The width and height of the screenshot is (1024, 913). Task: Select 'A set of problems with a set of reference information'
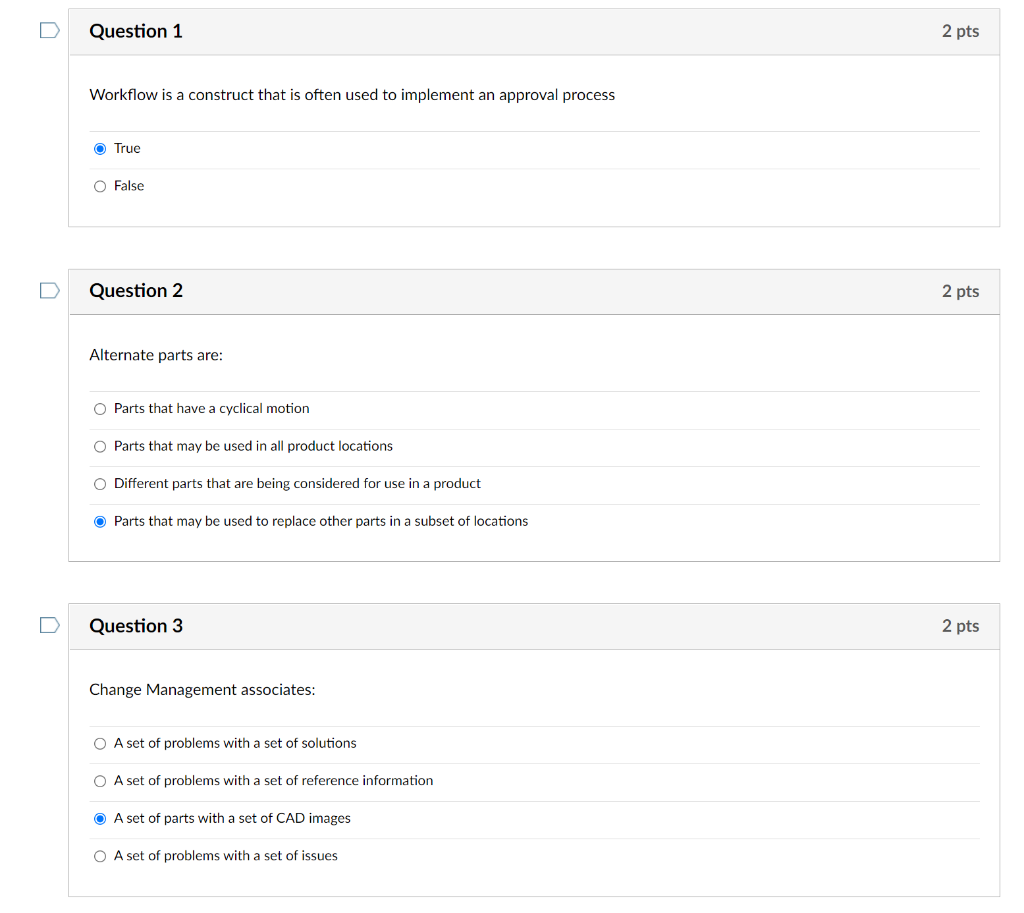(100, 781)
